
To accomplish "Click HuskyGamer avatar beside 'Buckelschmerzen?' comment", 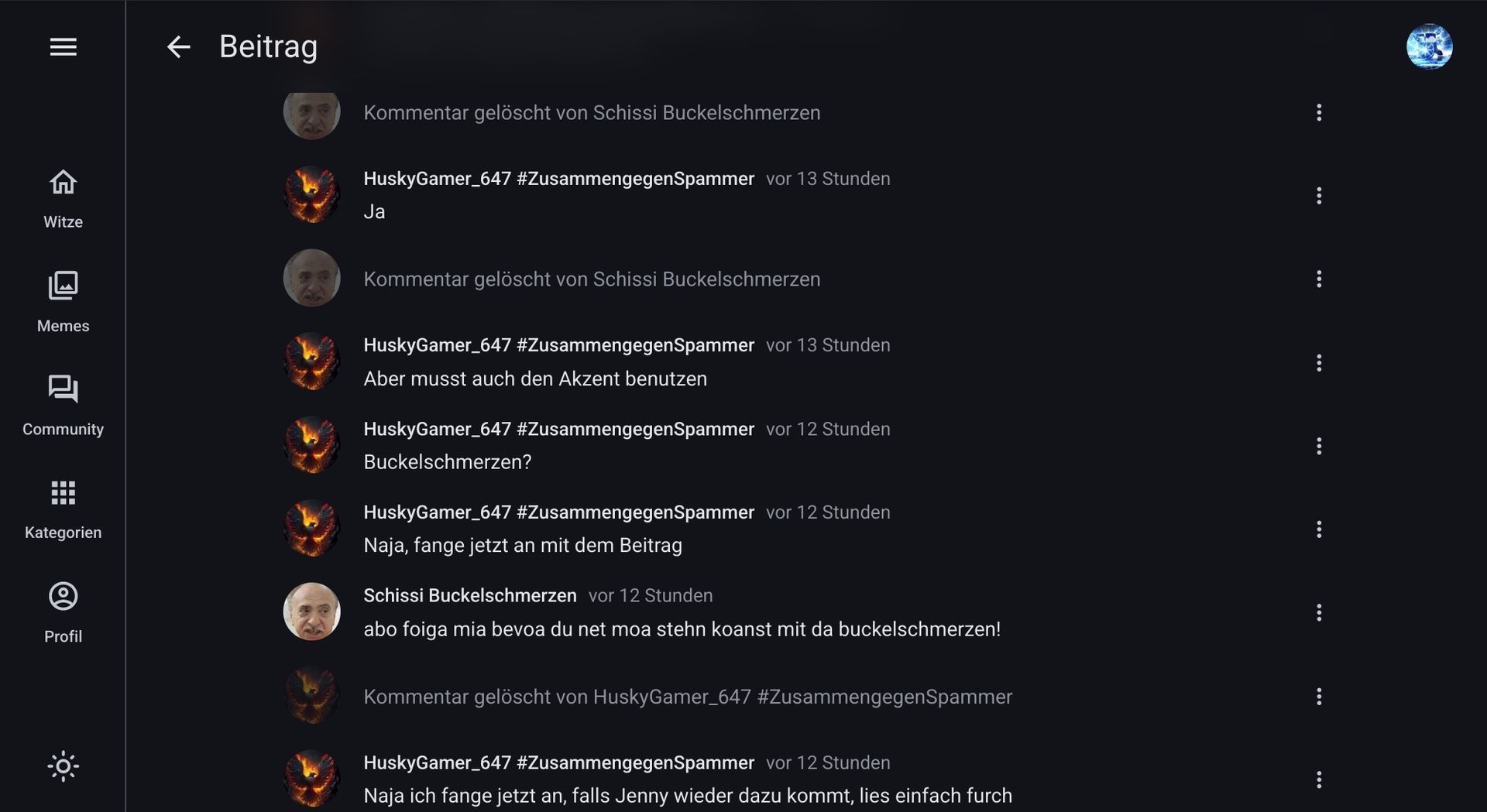I will coord(312,445).
